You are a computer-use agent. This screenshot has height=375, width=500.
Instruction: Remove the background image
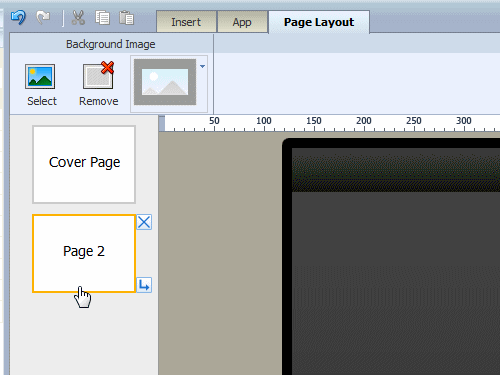98,84
